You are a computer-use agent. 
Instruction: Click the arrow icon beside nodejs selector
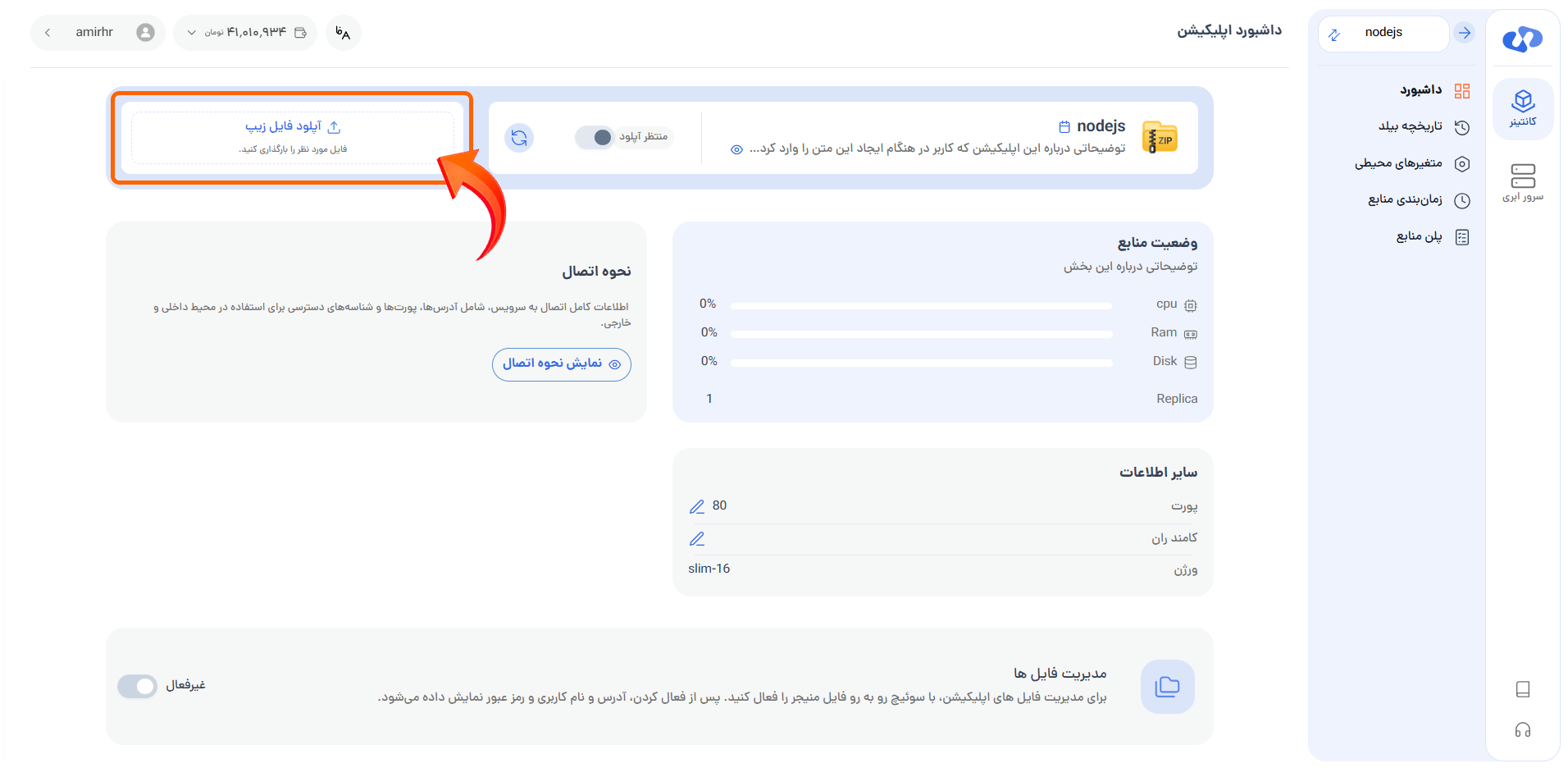pos(1464,33)
